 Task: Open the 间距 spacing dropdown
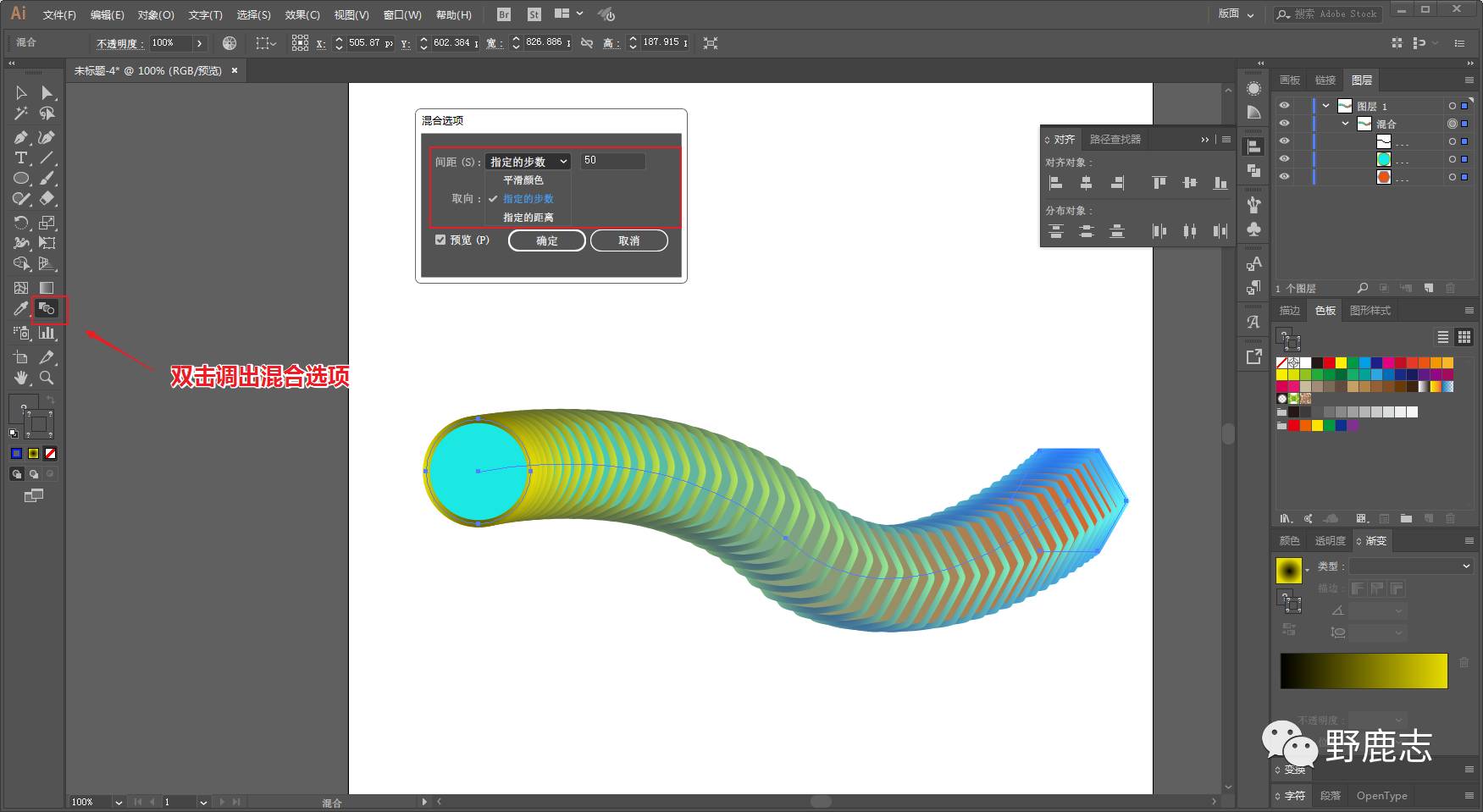pyautogui.click(x=528, y=162)
